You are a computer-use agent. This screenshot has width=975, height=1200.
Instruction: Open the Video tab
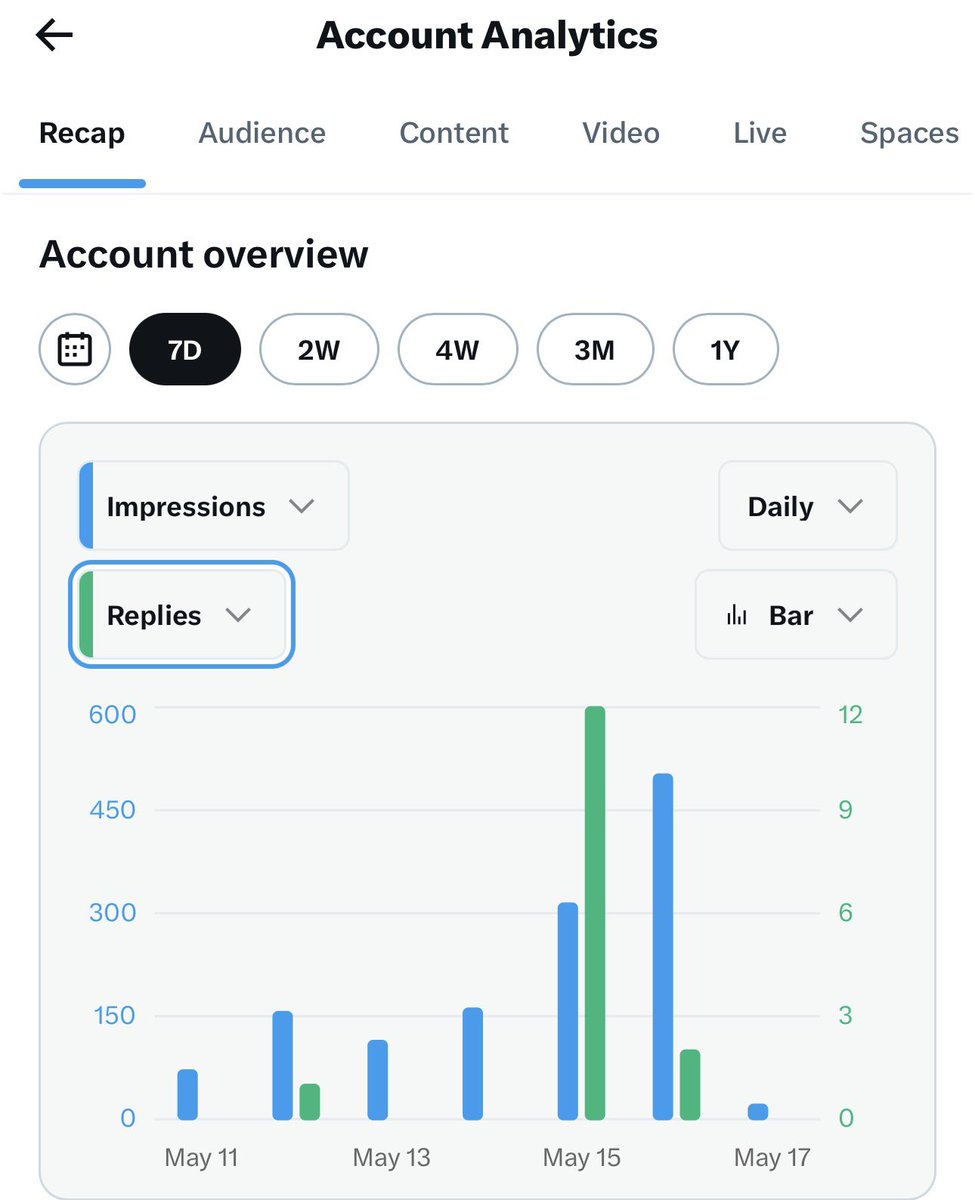click(621, 133)
